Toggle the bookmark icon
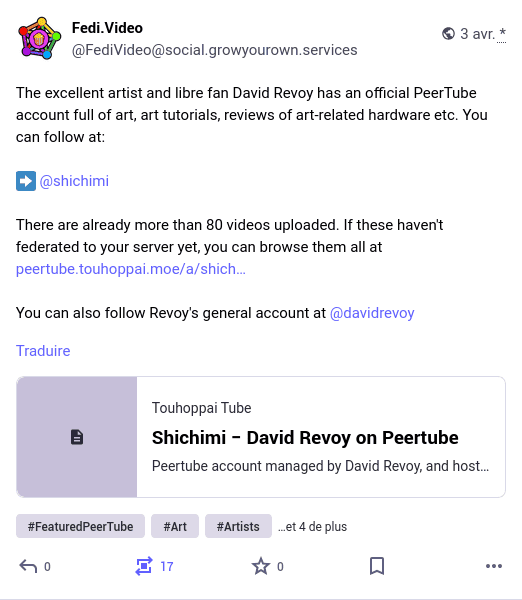This screenshot has width=522, height=600. 377,566
